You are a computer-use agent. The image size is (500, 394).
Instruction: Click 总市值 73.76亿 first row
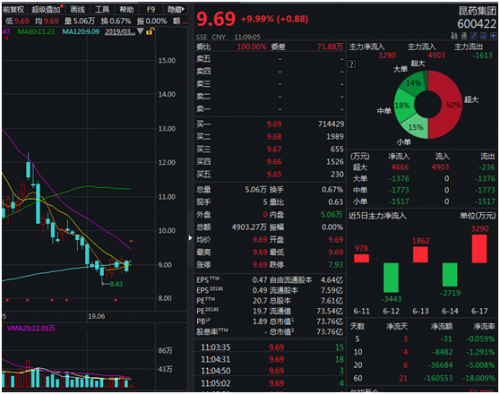coord(330,322)
